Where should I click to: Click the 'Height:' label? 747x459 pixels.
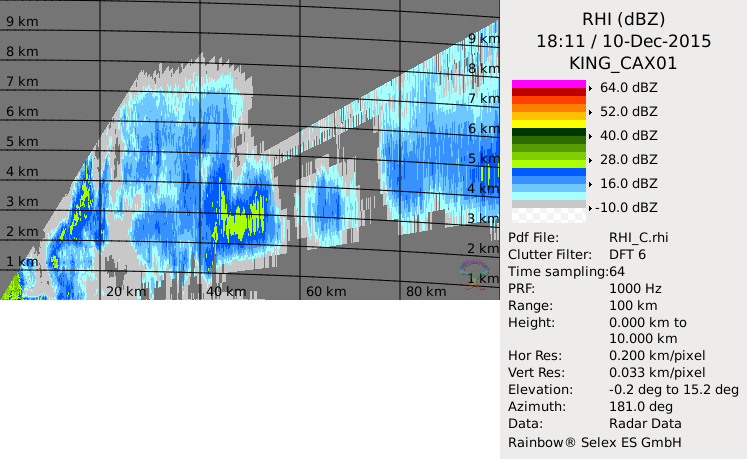pos(532,323)
